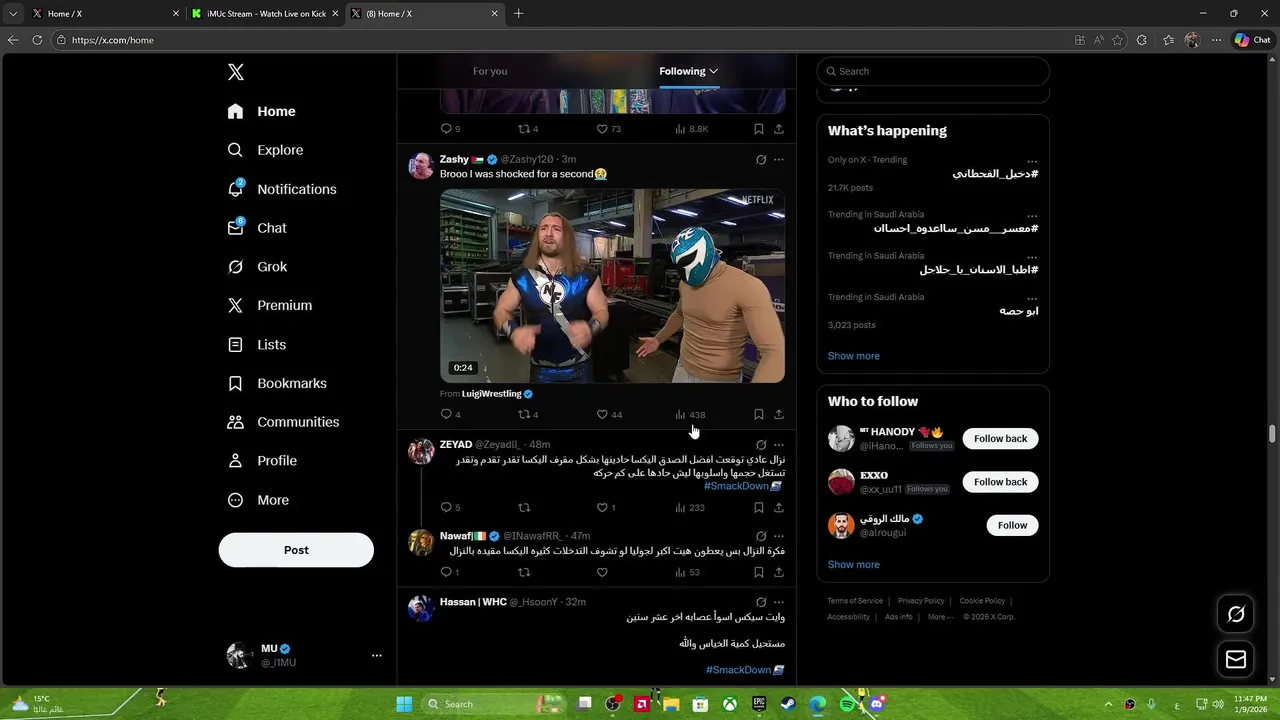Click the page vertical scrollbar
Screen dimensions: 1280x720
(x=1272, y=432)
